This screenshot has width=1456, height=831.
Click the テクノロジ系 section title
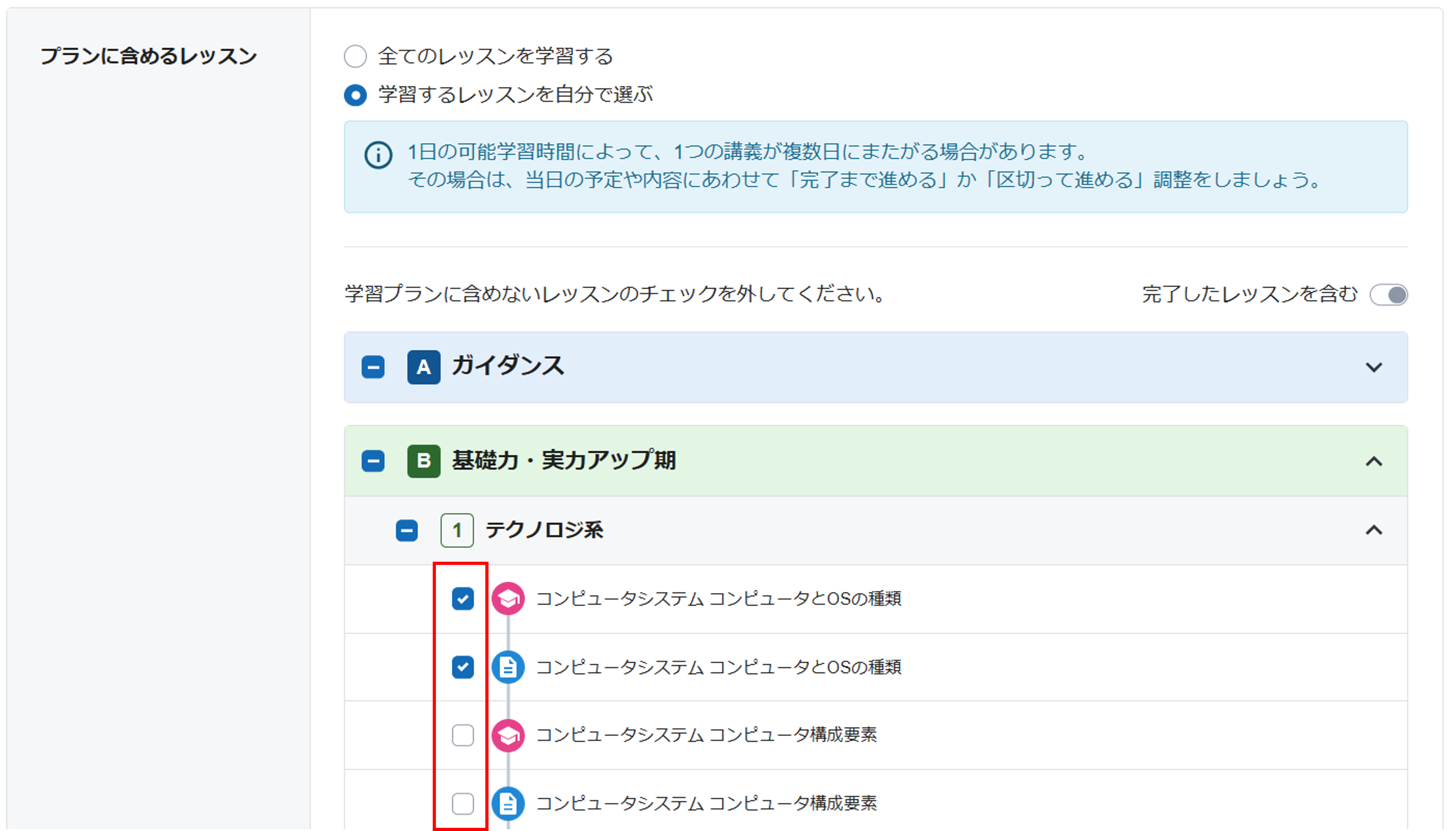pyautogui.click(x=543, y=530)
